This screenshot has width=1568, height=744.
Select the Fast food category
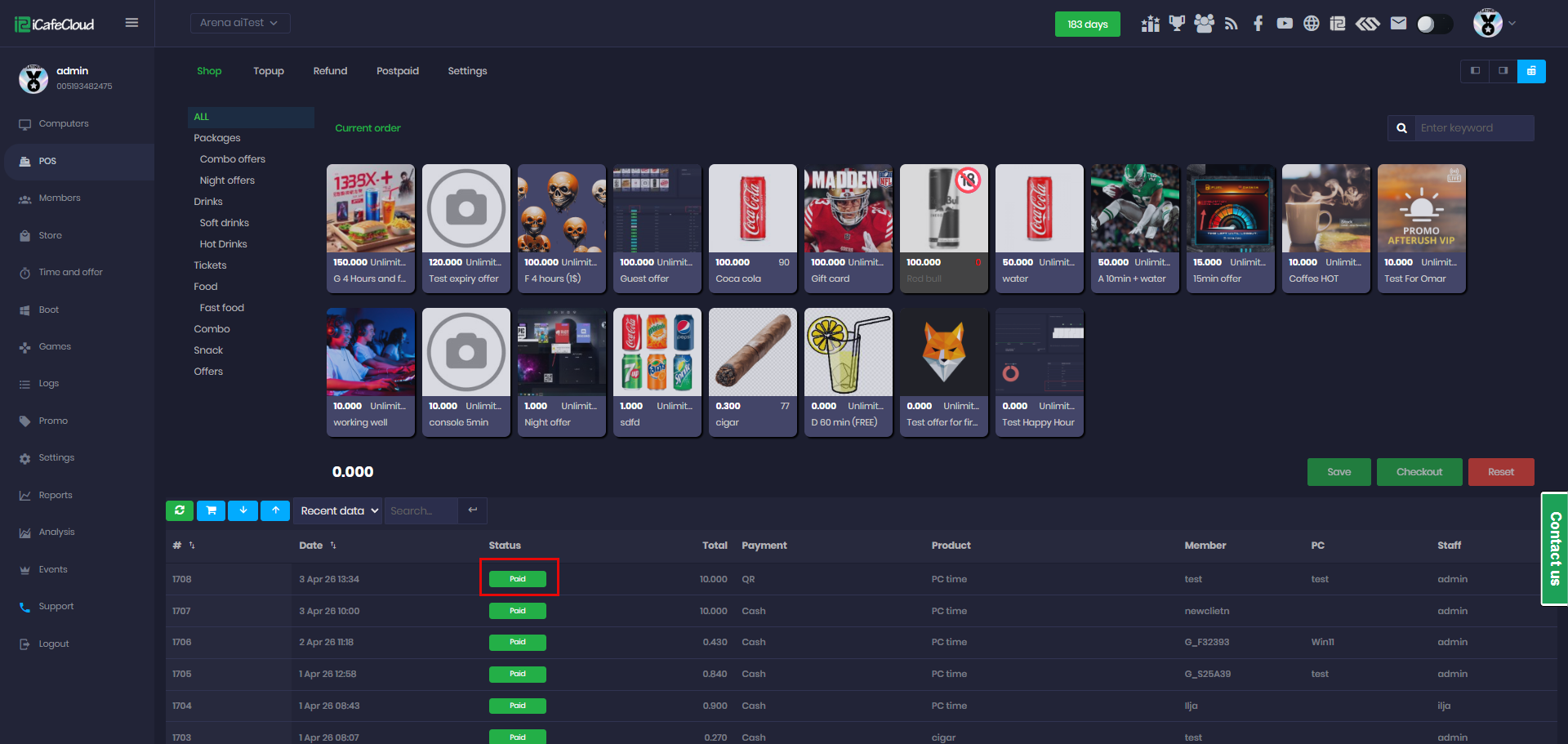pyautogui.click(x=222, y=308)
